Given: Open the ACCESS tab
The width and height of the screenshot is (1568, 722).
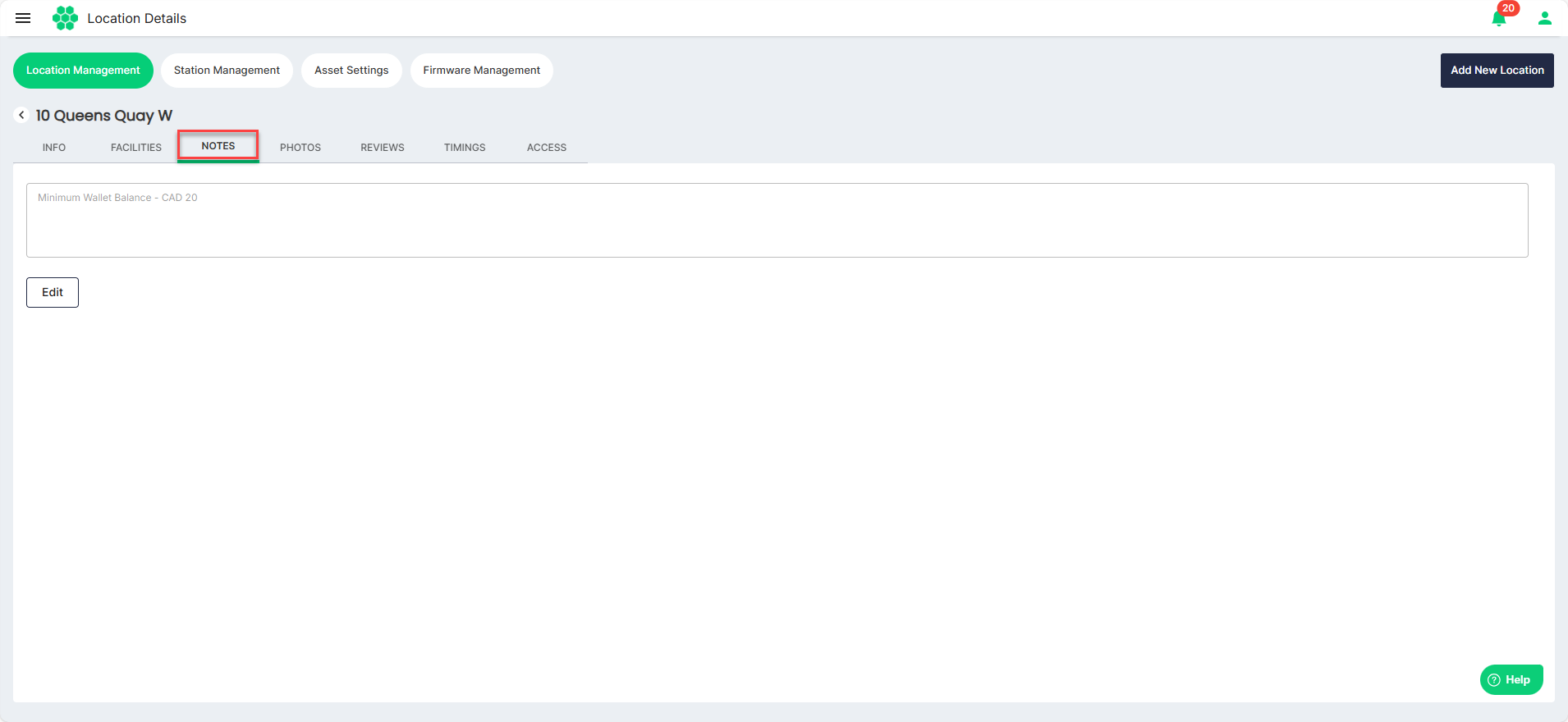Looking at the screenshot, I should [x=547, y=148].
